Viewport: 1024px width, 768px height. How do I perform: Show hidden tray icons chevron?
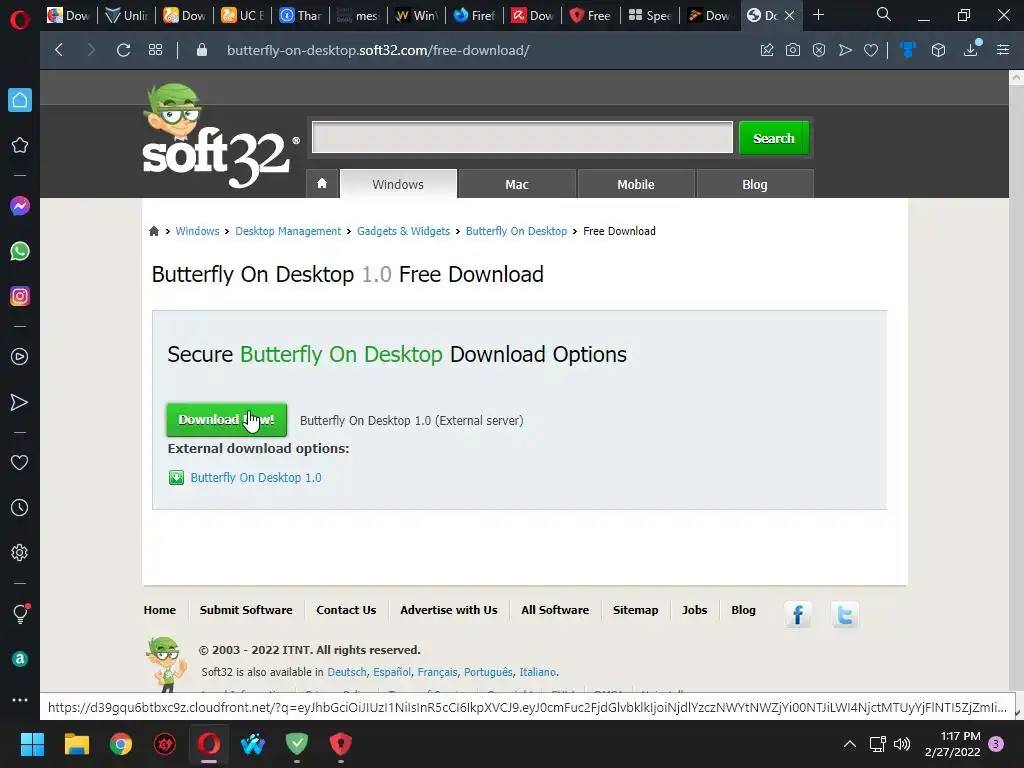(x=850, y=744)
